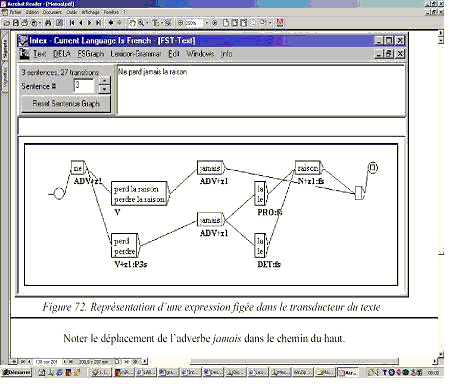450x384 pixels.
Task: Open the Fenêtre menu
Action: pos(111,12)
